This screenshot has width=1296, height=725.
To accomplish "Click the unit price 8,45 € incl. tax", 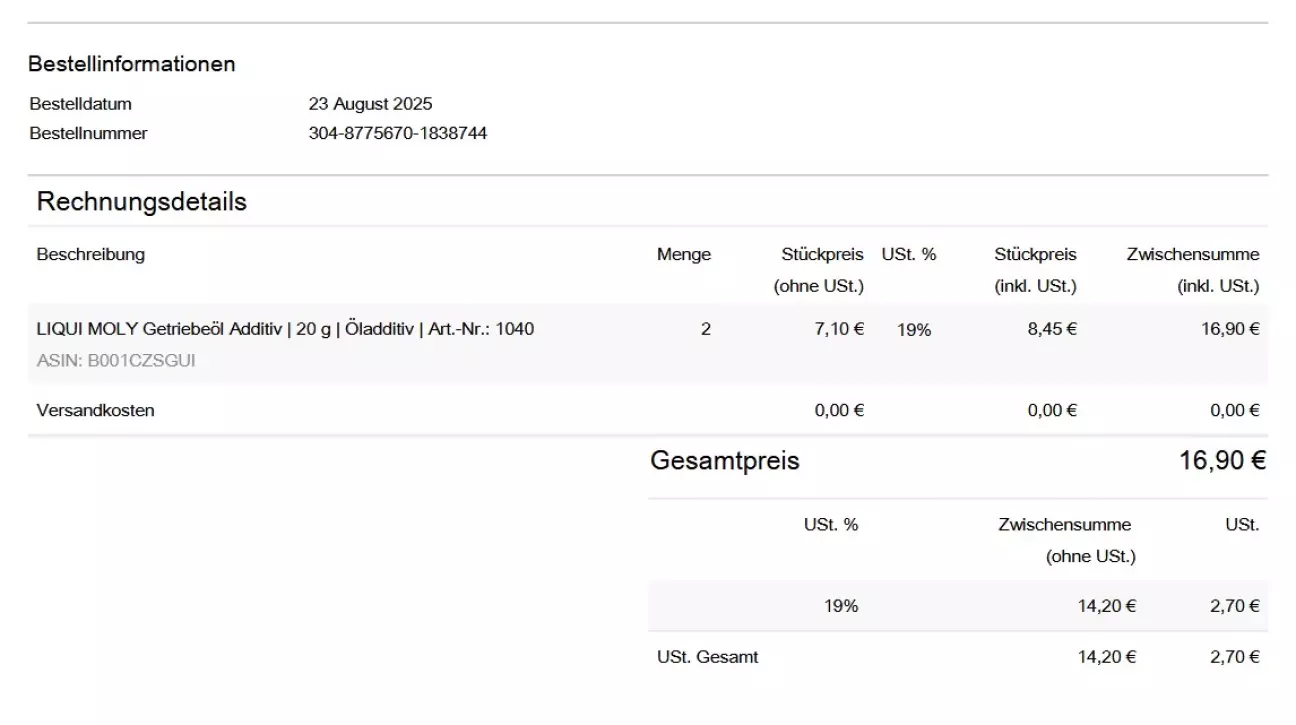I will 1052,329.
